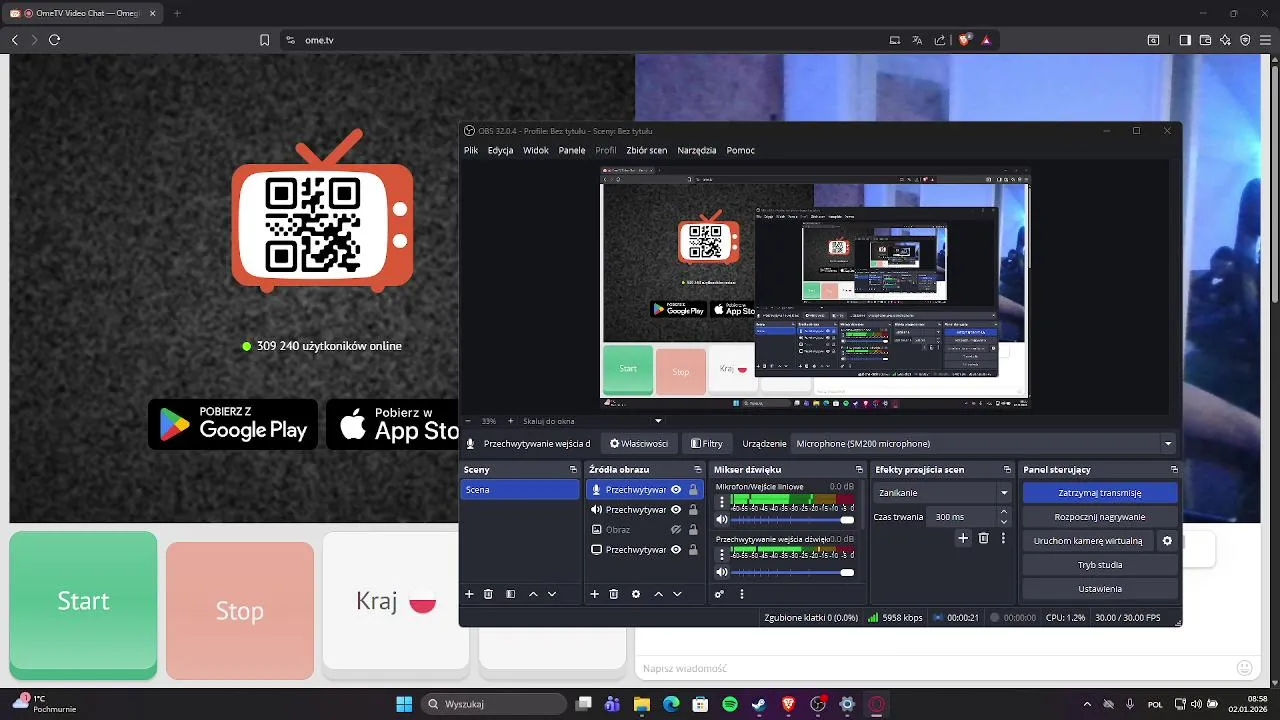Adjust Przechwytywanie wejścia dźwięku volume slider
Image resolution: width=1280 pixels, height=720 pixels.
(792, 572)
